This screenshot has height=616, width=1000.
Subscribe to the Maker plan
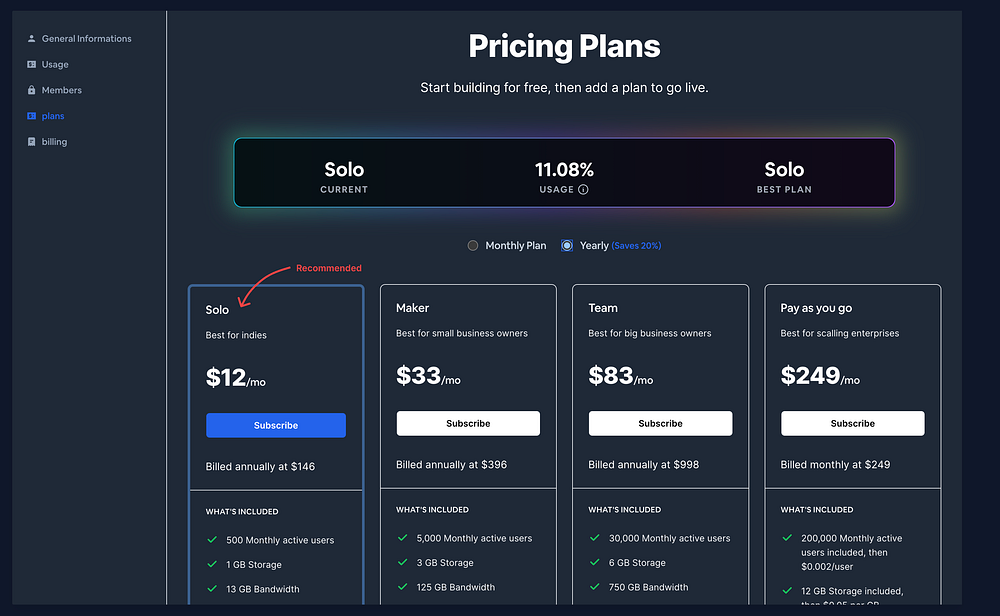(468, 424)
